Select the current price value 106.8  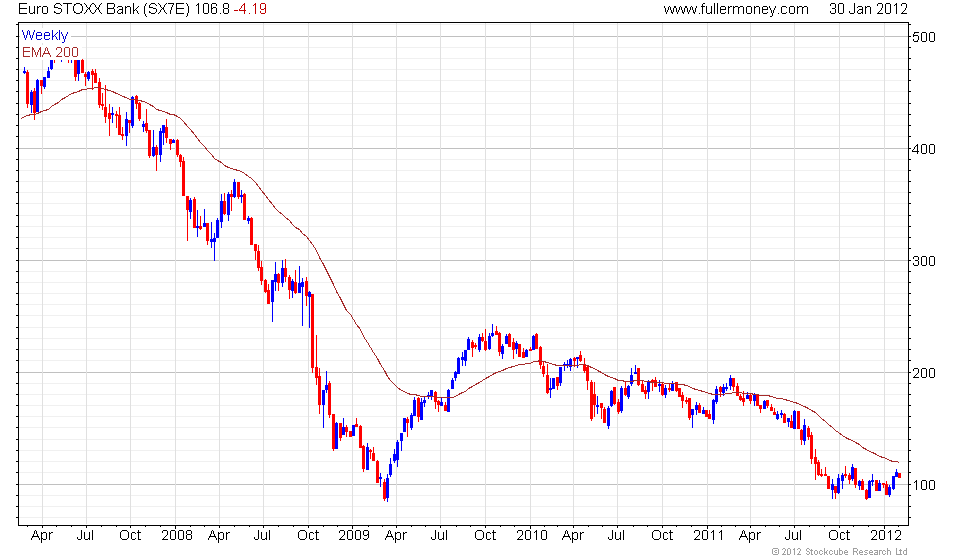pyautogui.click(x=212, y=9)
